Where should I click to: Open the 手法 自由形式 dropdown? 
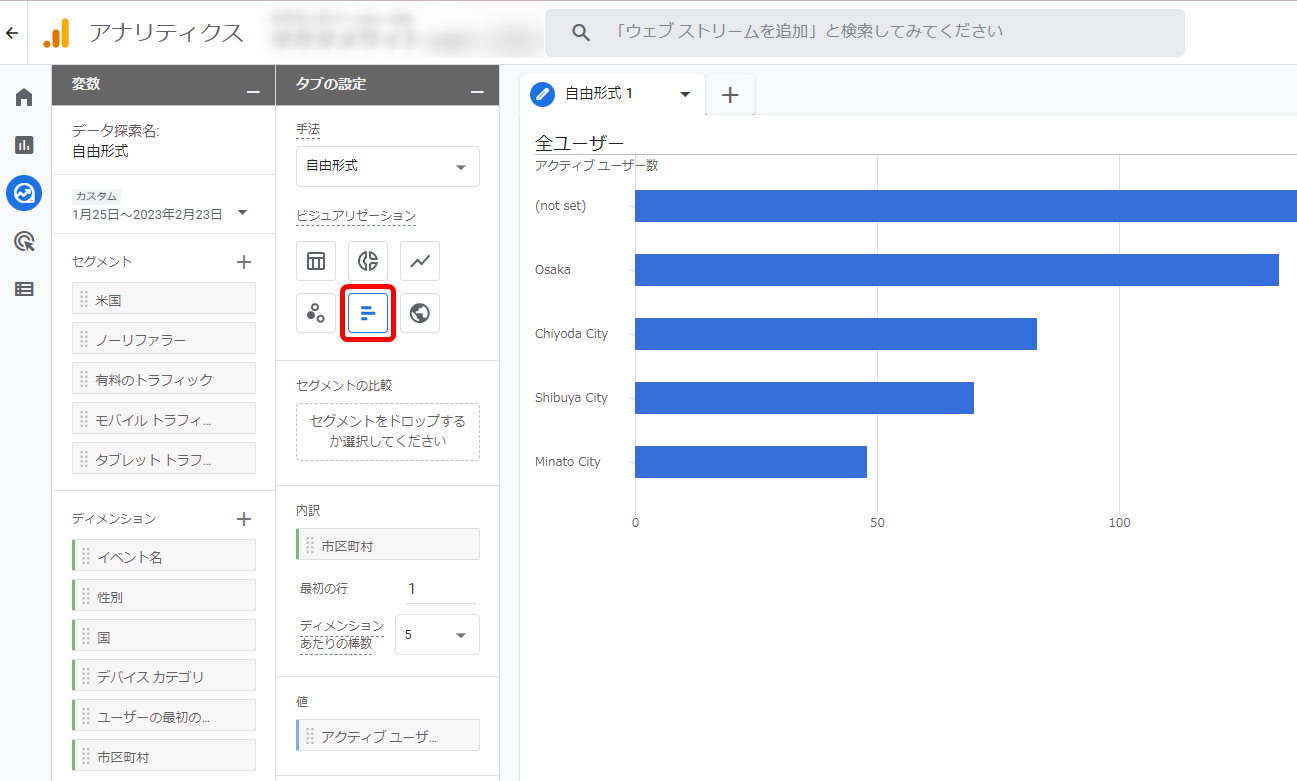coord(388,167)
